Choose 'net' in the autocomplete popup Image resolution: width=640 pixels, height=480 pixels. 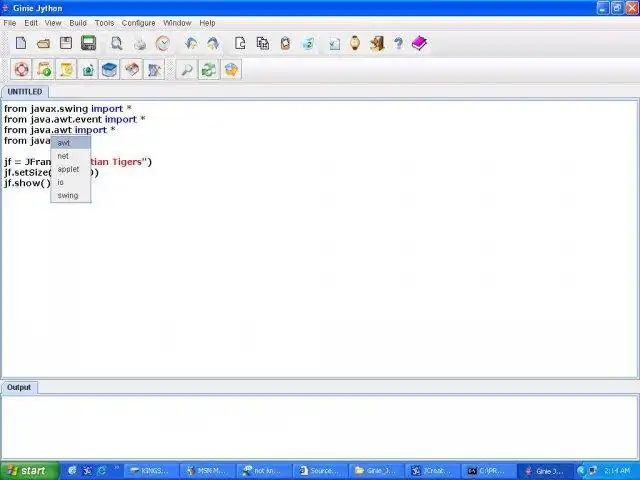tap(71, 156)
